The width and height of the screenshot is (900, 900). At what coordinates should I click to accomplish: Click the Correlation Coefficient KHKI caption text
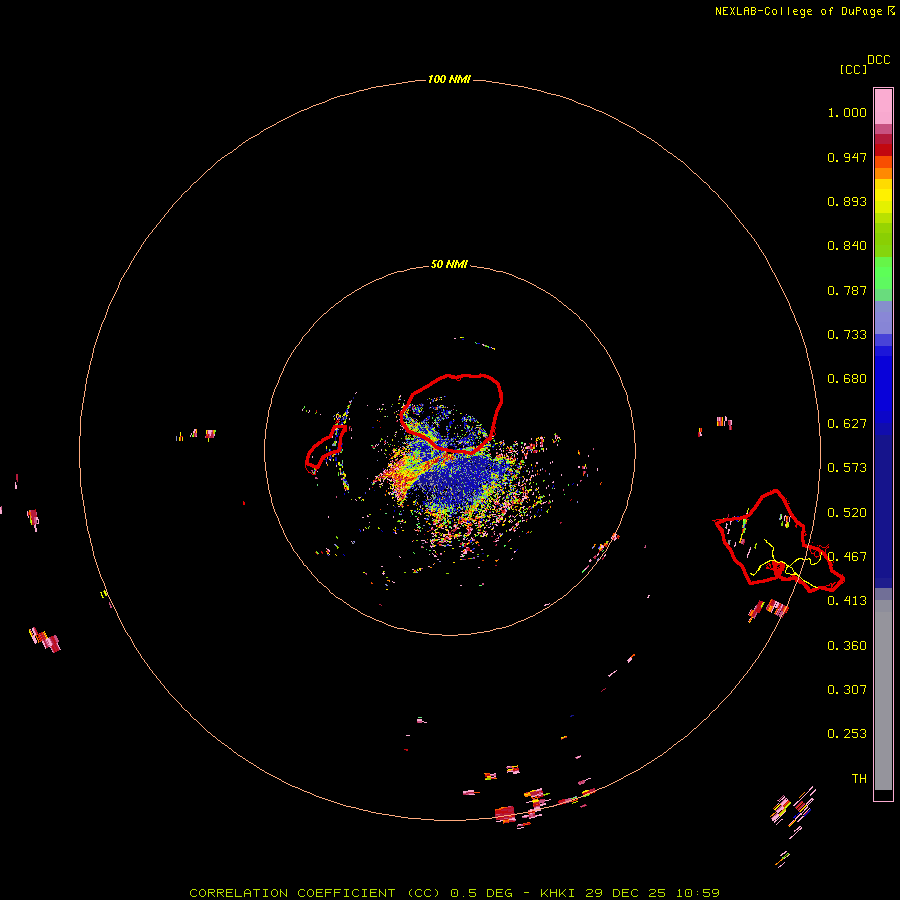coord(454,893)
